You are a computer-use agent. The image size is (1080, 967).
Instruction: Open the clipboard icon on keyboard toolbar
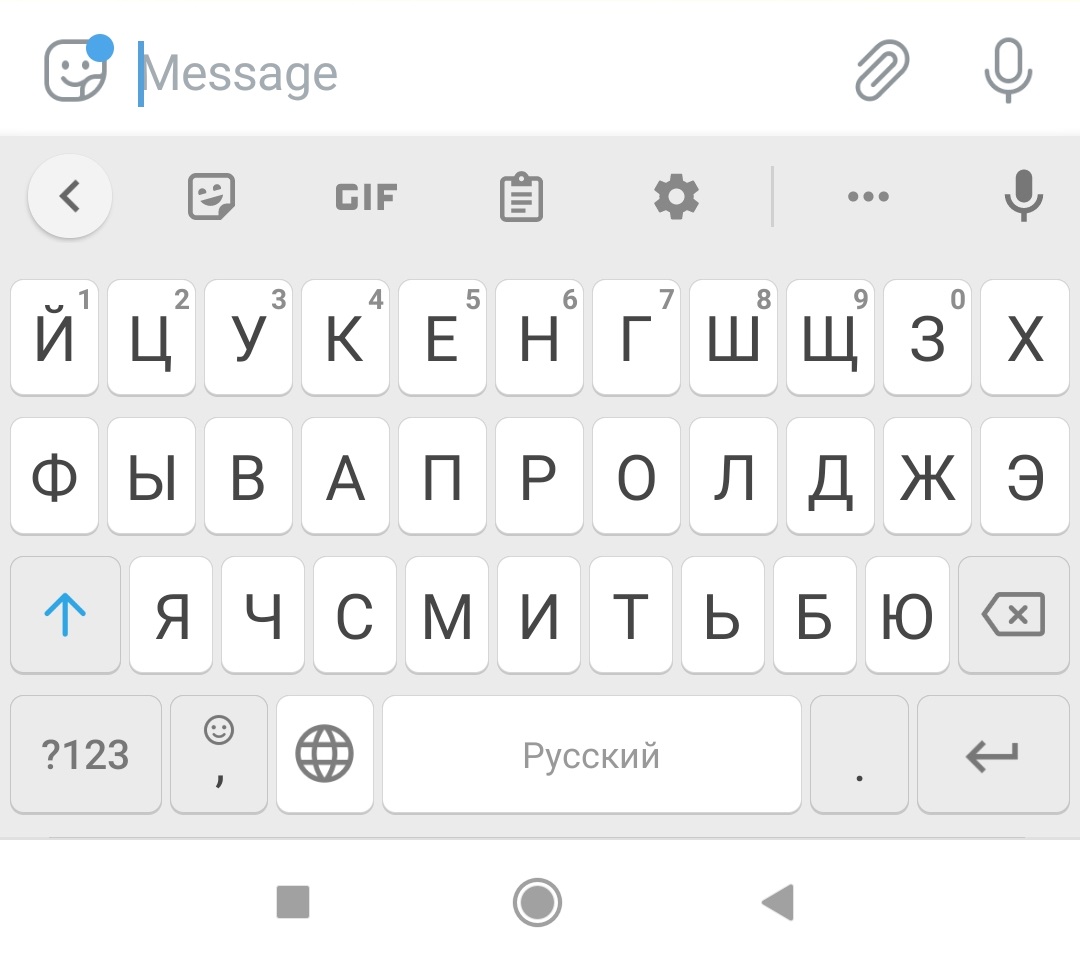pos(521,197)
